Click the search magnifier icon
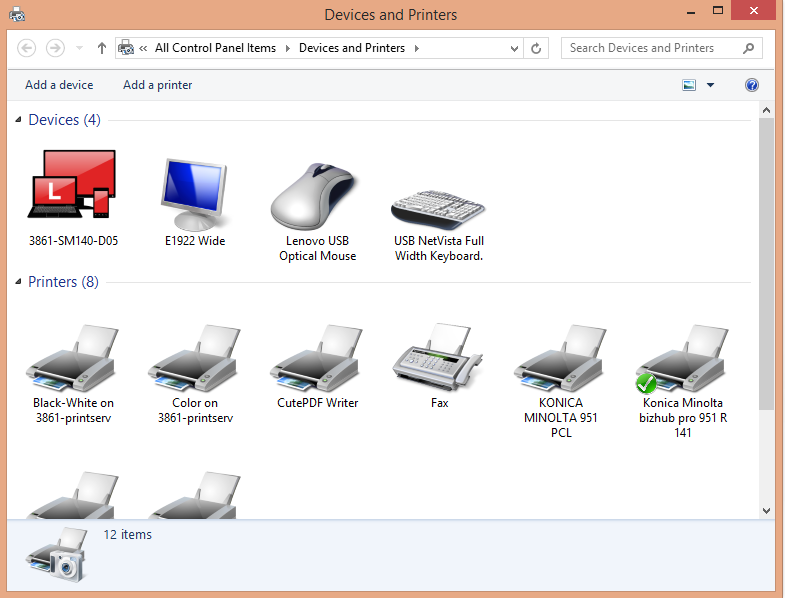Viewport: 785px width, 598px height. pyautogui.click(x=748, y=49)
